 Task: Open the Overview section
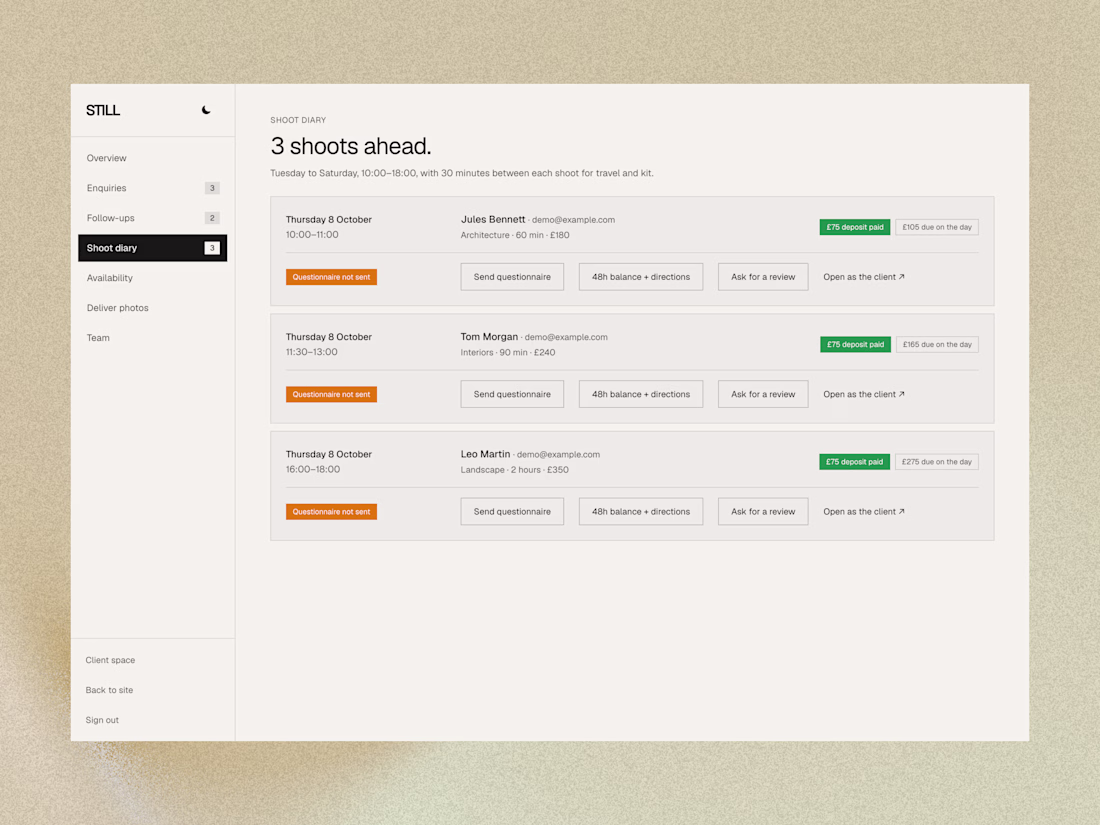click(x=152, y=158)
